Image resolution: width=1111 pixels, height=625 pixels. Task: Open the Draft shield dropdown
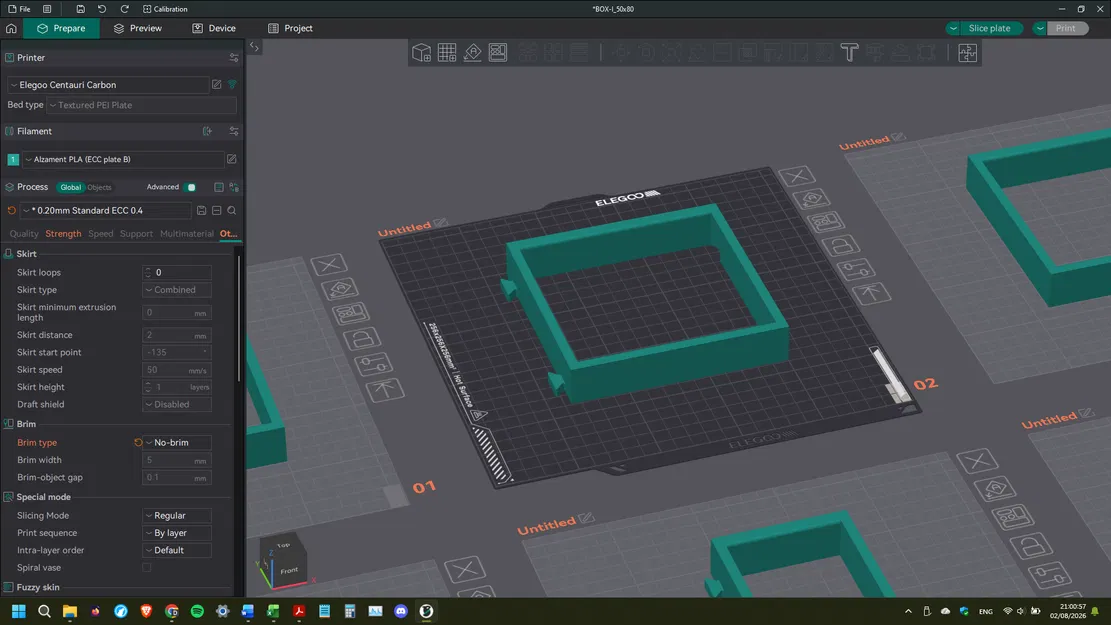[177, 404]
